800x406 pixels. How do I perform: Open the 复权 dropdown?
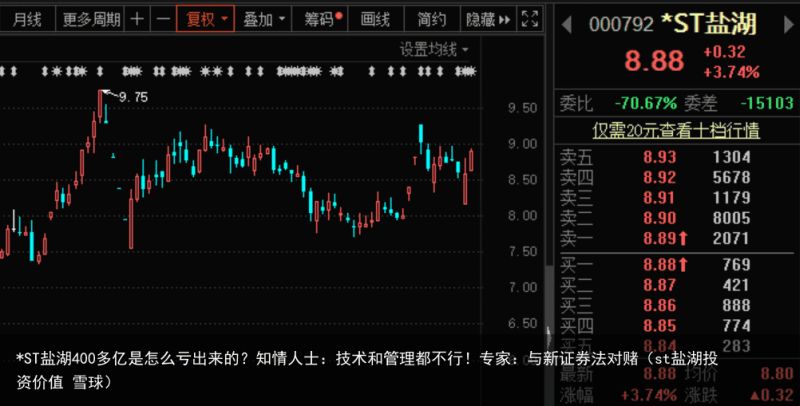(206, 19)
